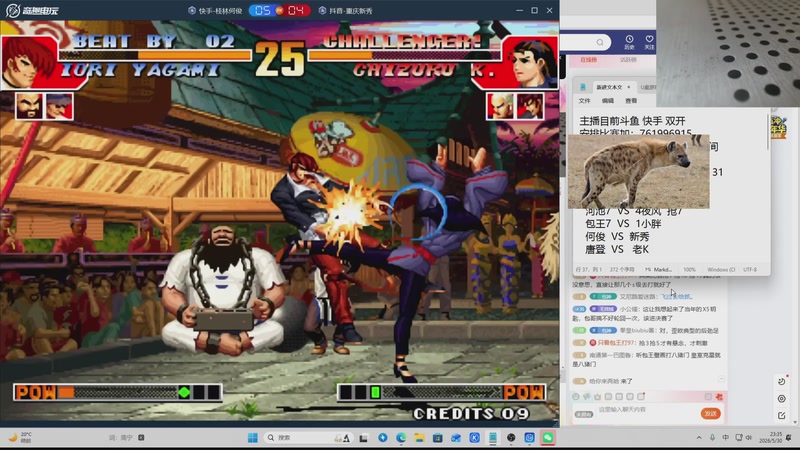Click the volume icon in the system tray
Image resolution: width=800 pixels, height=450 pixels.
coord(749,438)
